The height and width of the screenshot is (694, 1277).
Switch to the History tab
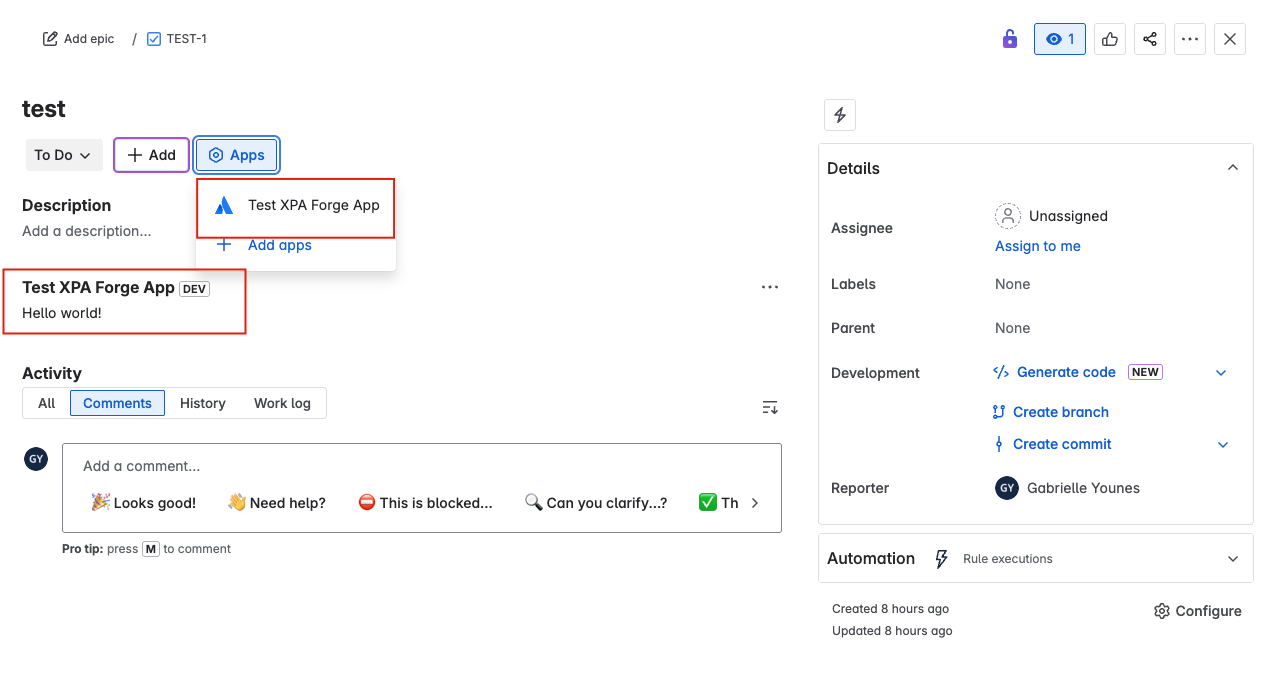(202, 403)
